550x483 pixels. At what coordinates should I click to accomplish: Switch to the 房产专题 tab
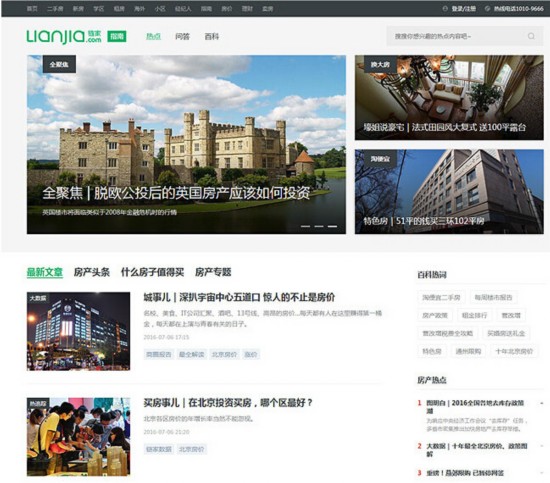[x=213, y=272]
